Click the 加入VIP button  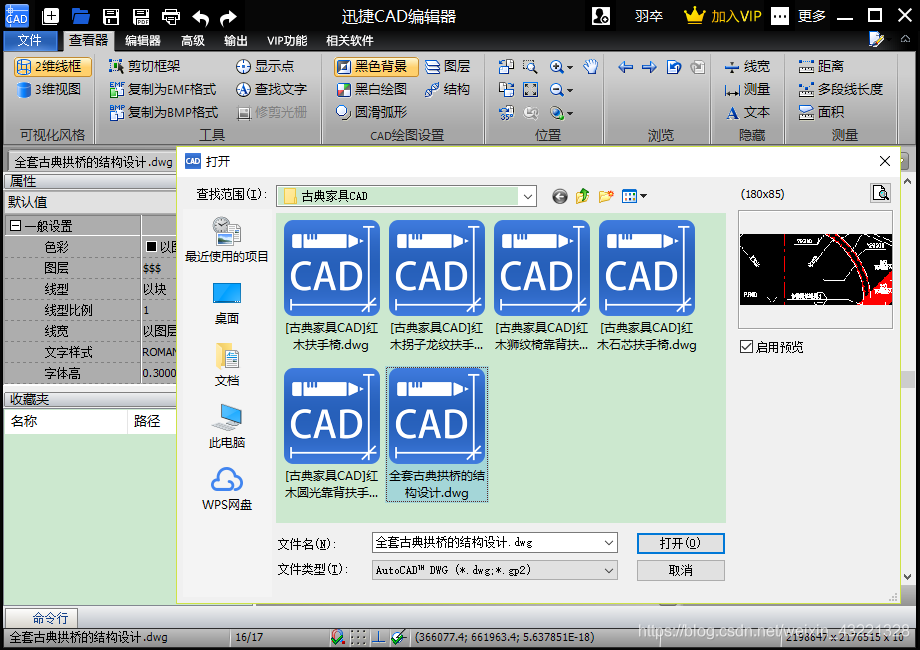tap(723, 16)
